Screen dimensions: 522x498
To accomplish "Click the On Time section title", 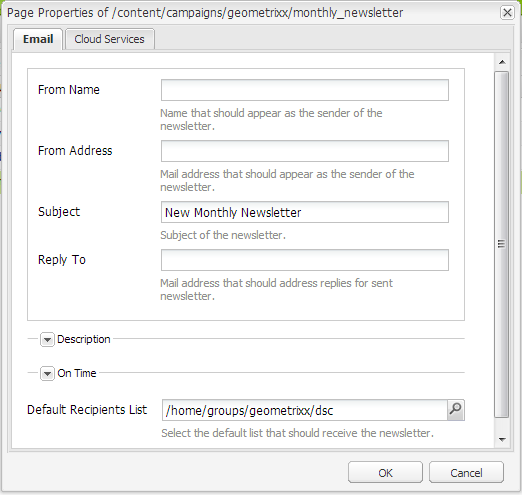I will point(77,373).
